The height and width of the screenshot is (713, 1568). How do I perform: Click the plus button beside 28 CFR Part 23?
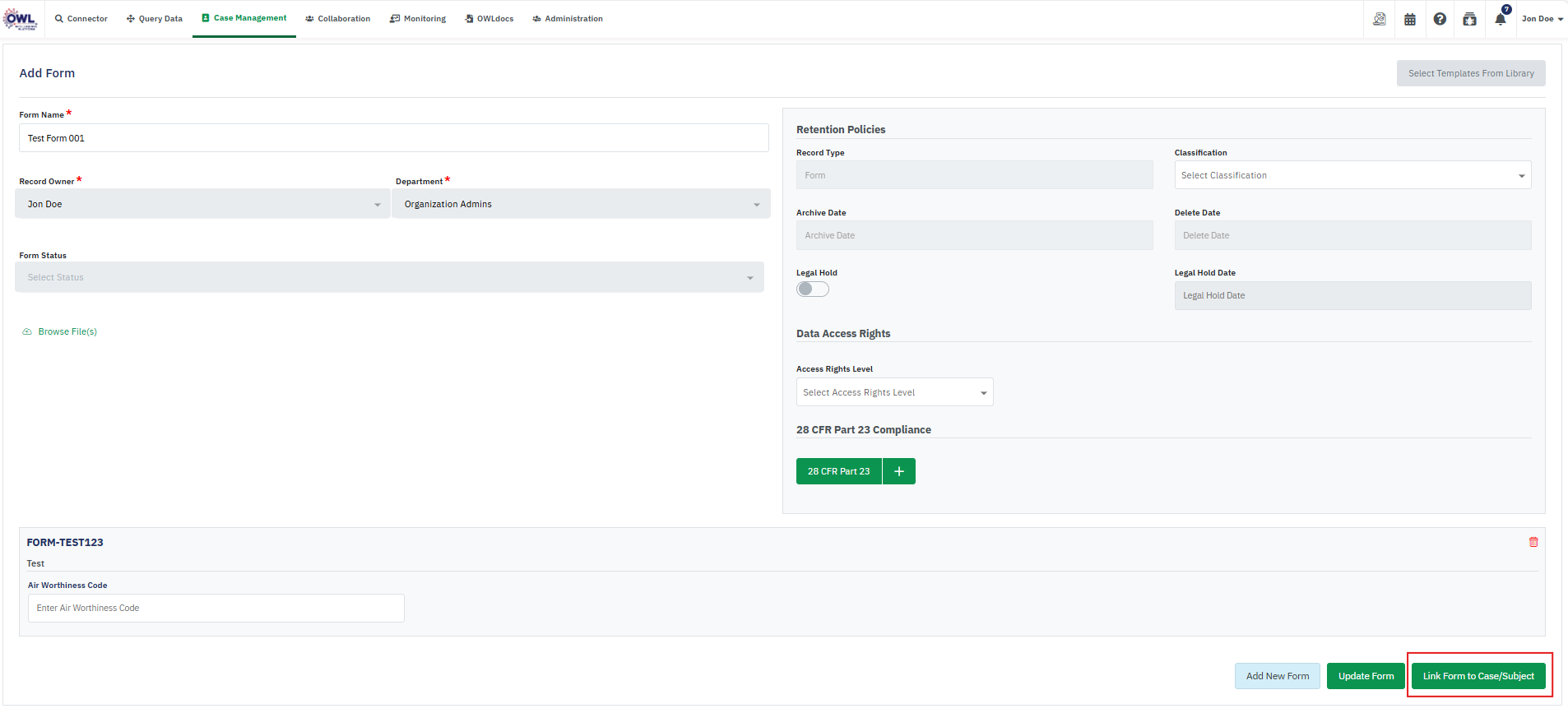click(x=899, y=471)
